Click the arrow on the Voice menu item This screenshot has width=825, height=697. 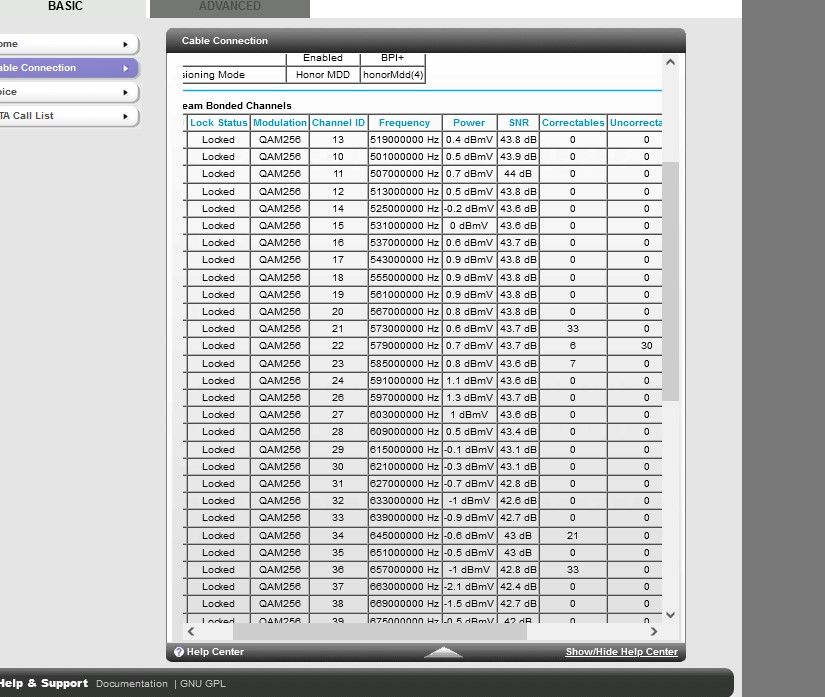point(125,92)
